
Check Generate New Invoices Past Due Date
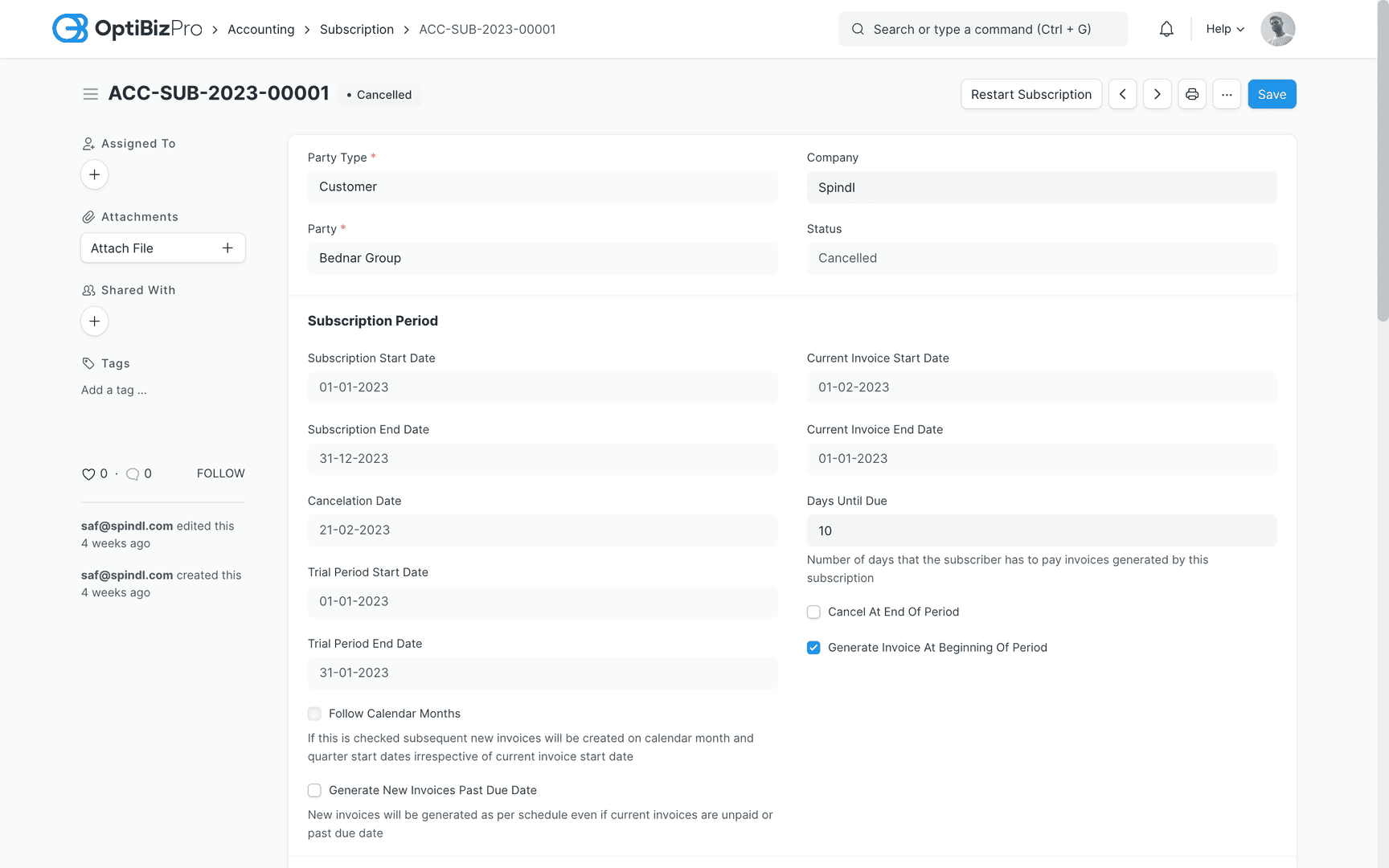[x=314, y=790]
